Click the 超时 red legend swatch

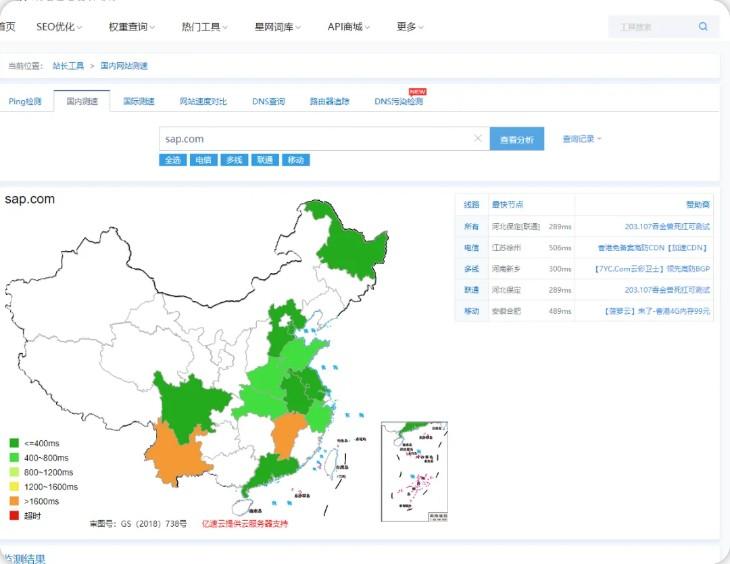click(14, 515)
